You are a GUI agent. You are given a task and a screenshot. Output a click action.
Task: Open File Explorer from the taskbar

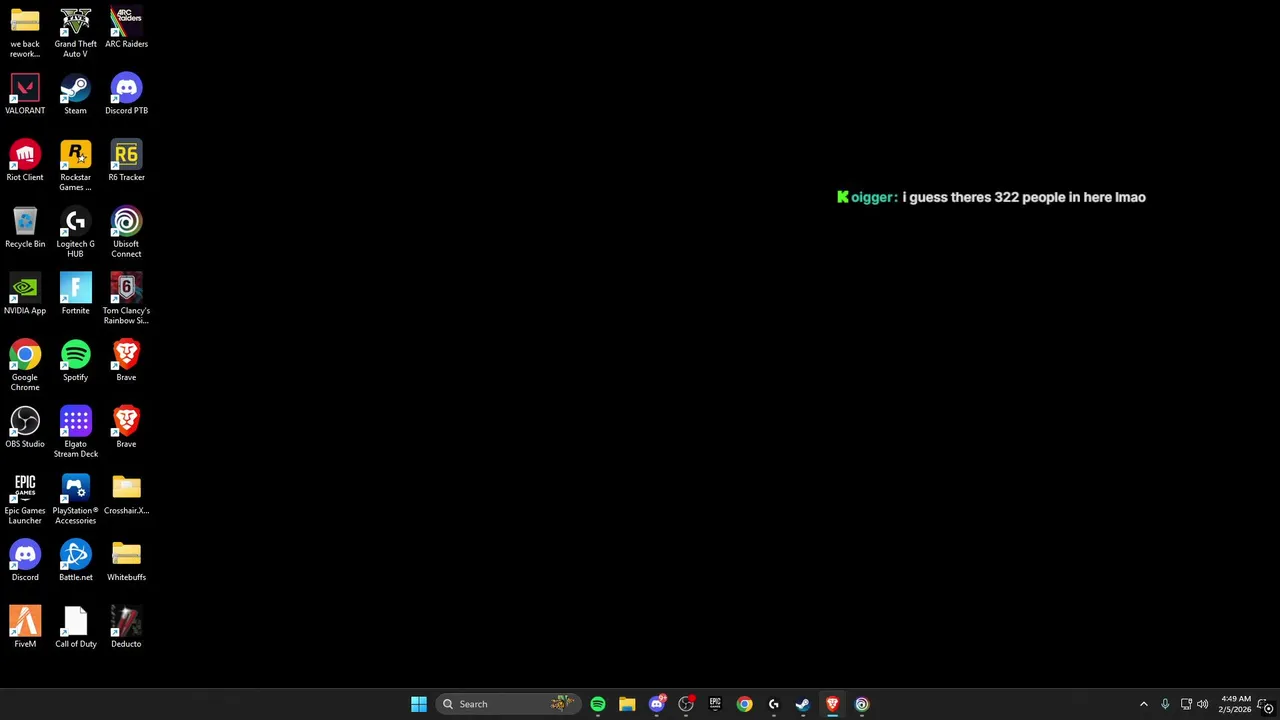(x=627, y=704)
